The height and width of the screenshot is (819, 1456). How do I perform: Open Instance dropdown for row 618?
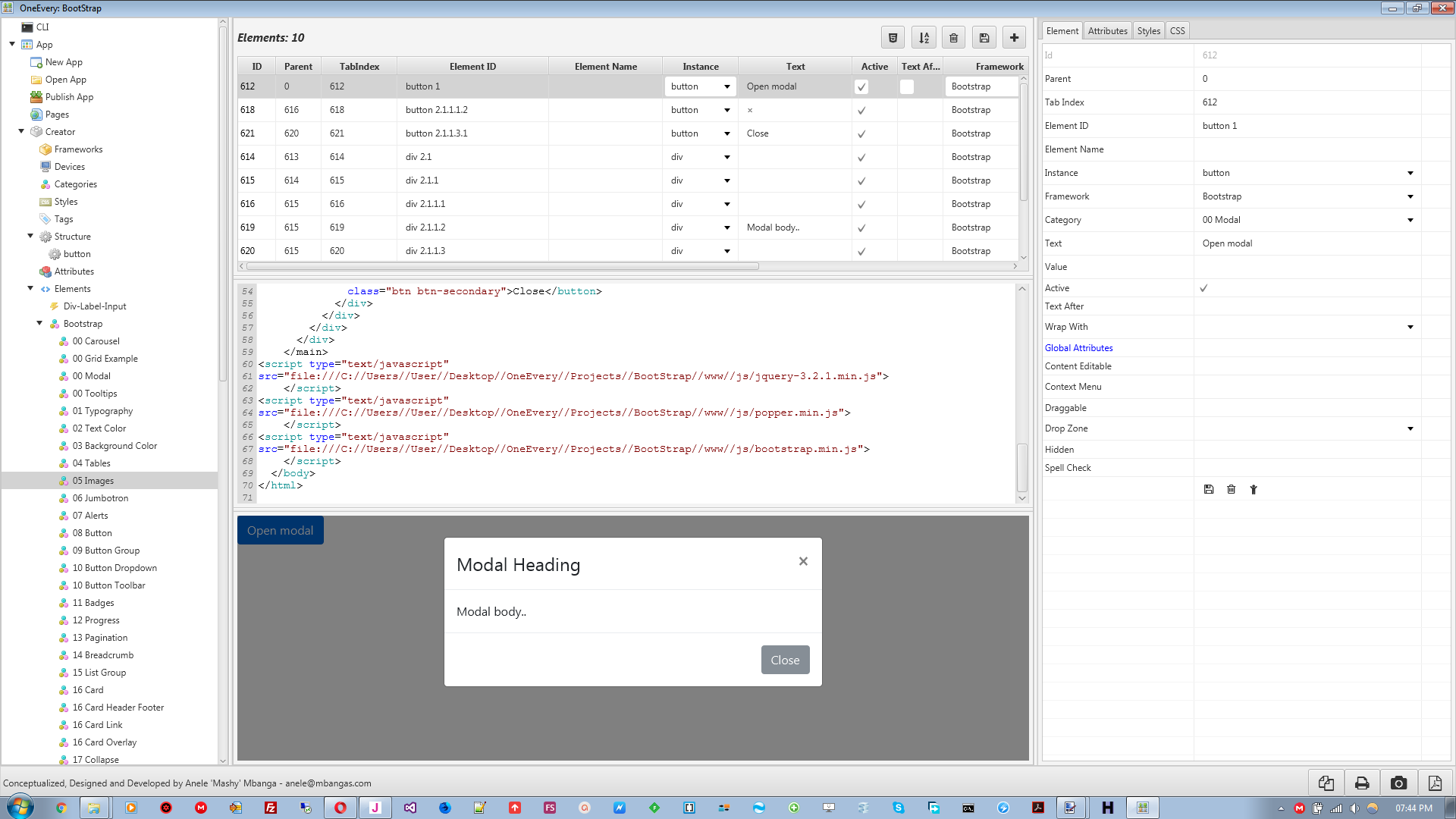726,110
